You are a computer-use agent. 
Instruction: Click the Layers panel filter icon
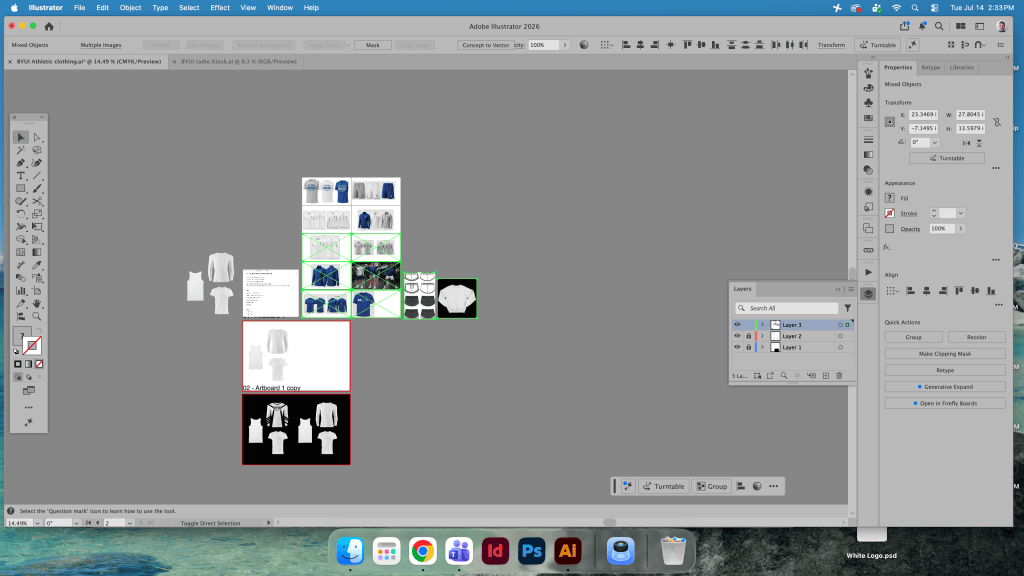[x=847, y=308]
